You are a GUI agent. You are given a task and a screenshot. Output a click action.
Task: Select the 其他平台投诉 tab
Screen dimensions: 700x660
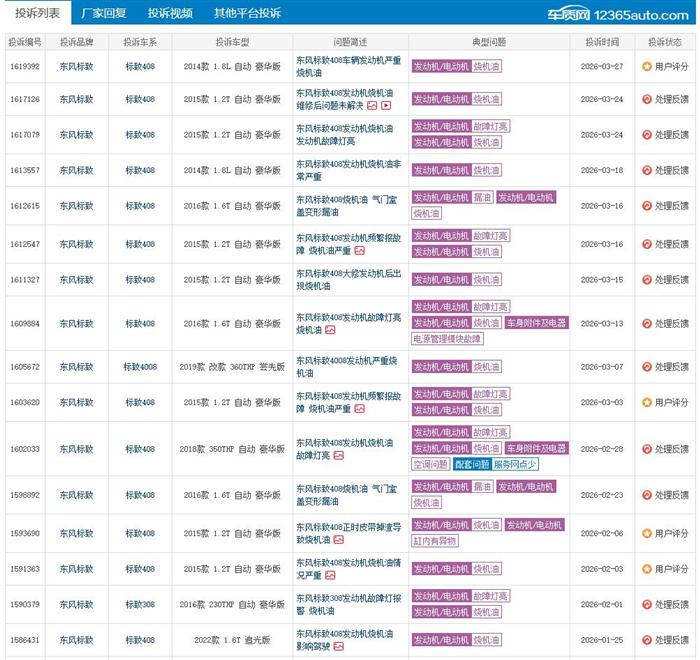247,14
